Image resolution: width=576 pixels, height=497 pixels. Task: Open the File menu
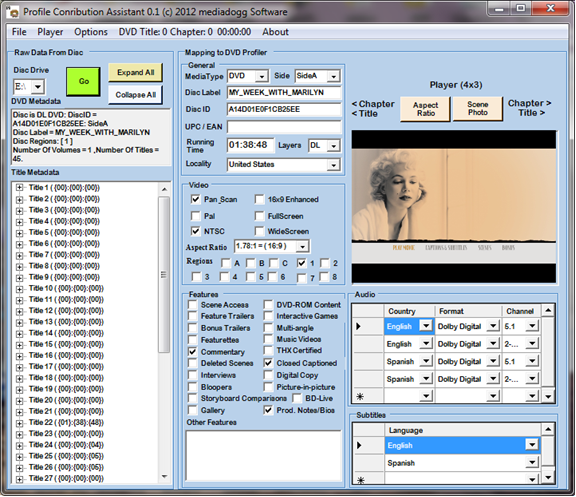[19, 32]
